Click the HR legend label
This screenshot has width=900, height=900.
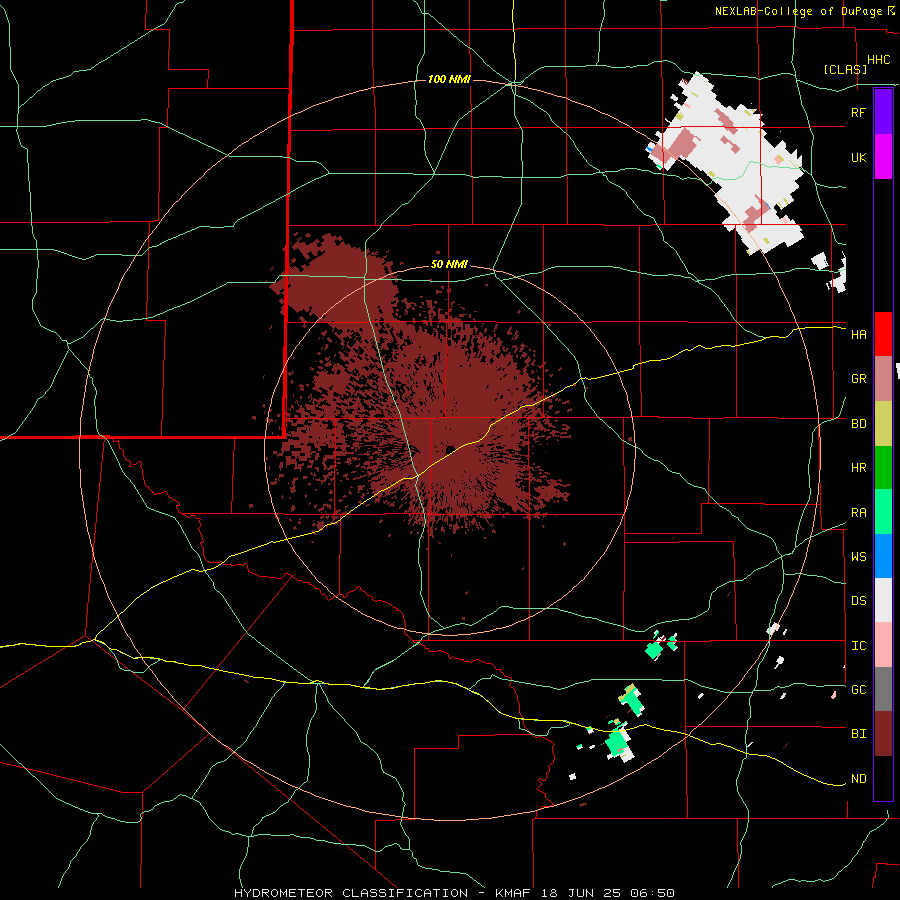(x=858, y=468)
